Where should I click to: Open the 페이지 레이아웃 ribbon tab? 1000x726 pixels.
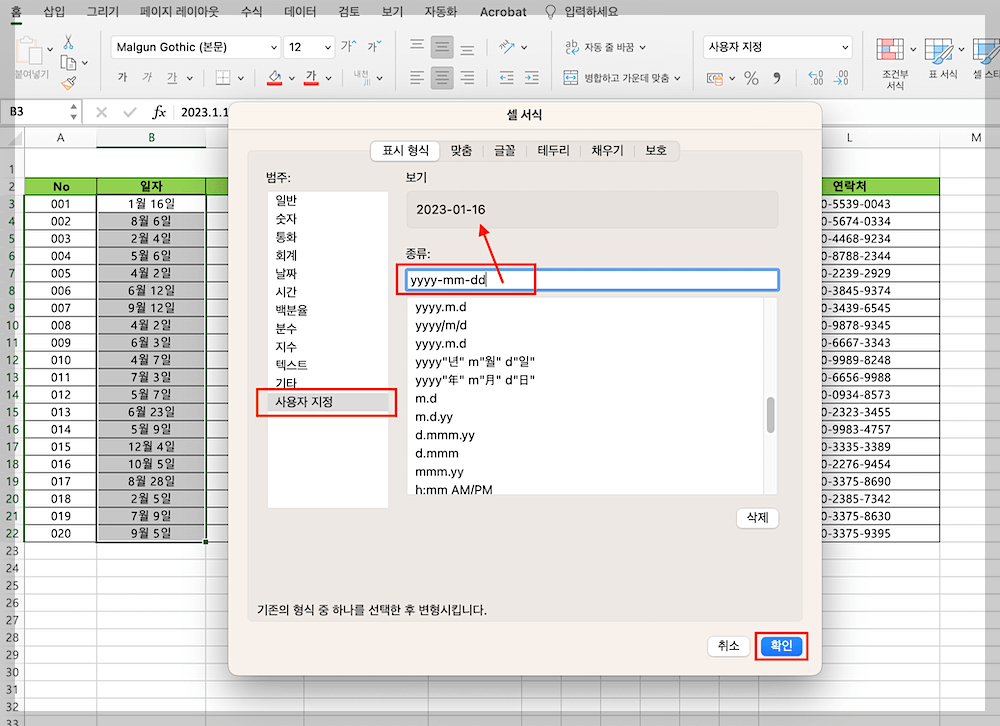pos(179,11)
